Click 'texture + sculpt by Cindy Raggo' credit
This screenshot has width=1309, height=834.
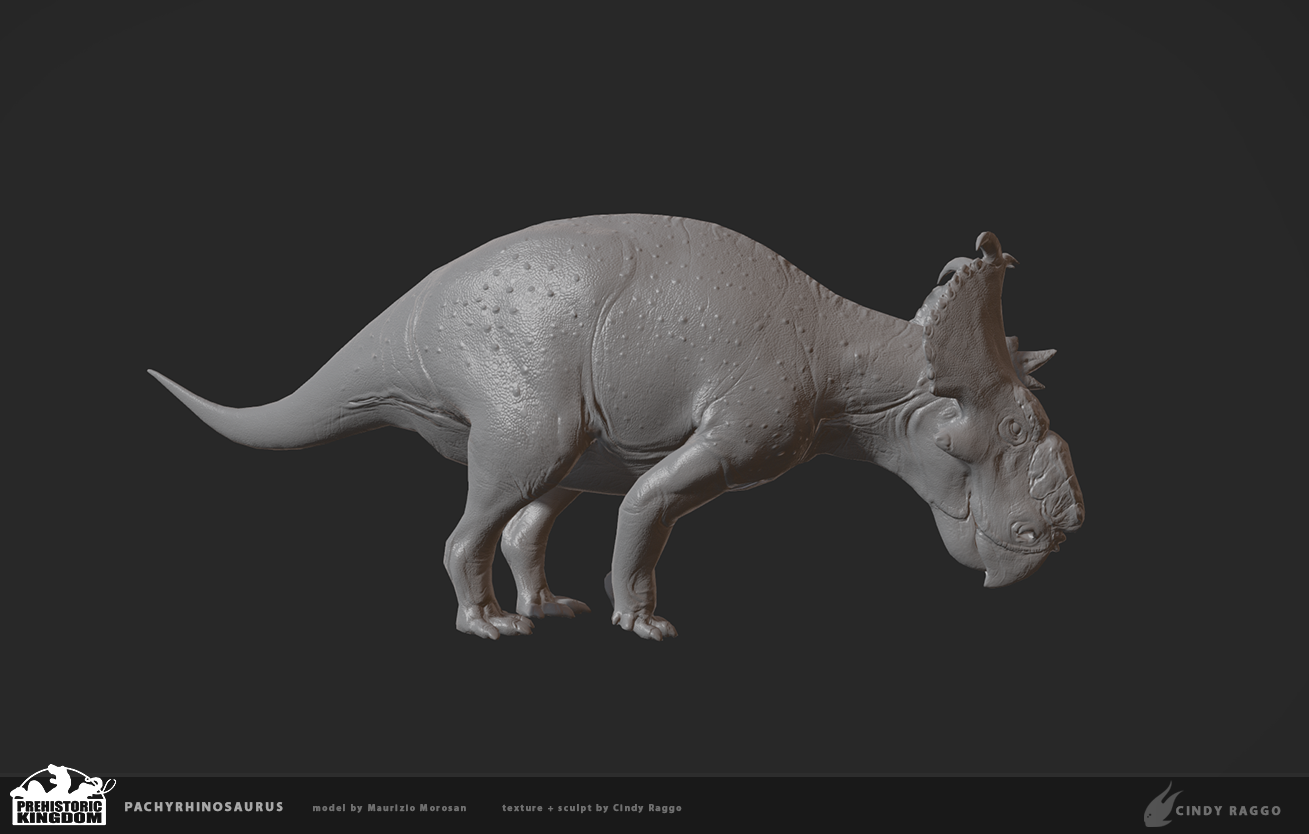click(x=592, y=808)
